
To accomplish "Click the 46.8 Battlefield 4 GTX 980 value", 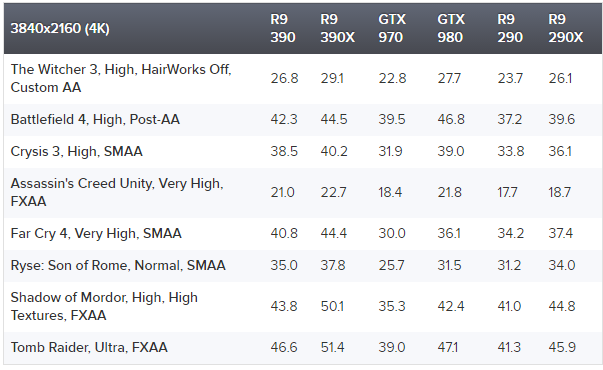I will (x=451, y=120).
